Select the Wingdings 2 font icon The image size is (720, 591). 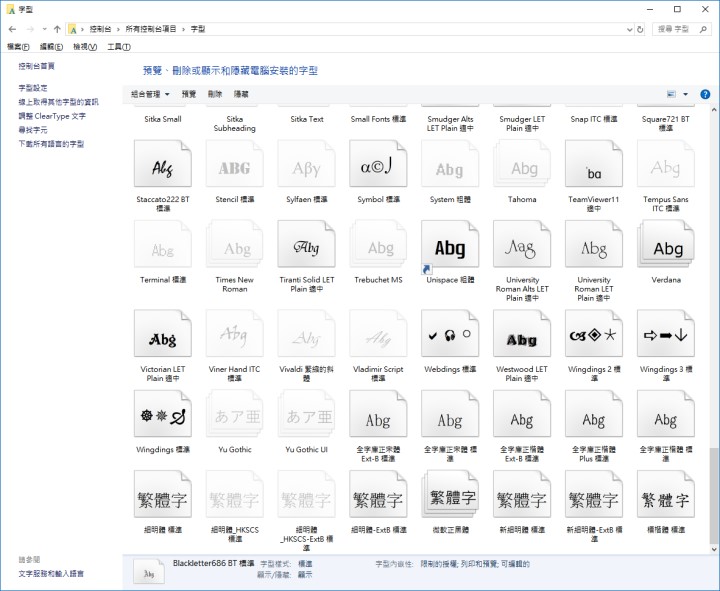pos(594,334)
